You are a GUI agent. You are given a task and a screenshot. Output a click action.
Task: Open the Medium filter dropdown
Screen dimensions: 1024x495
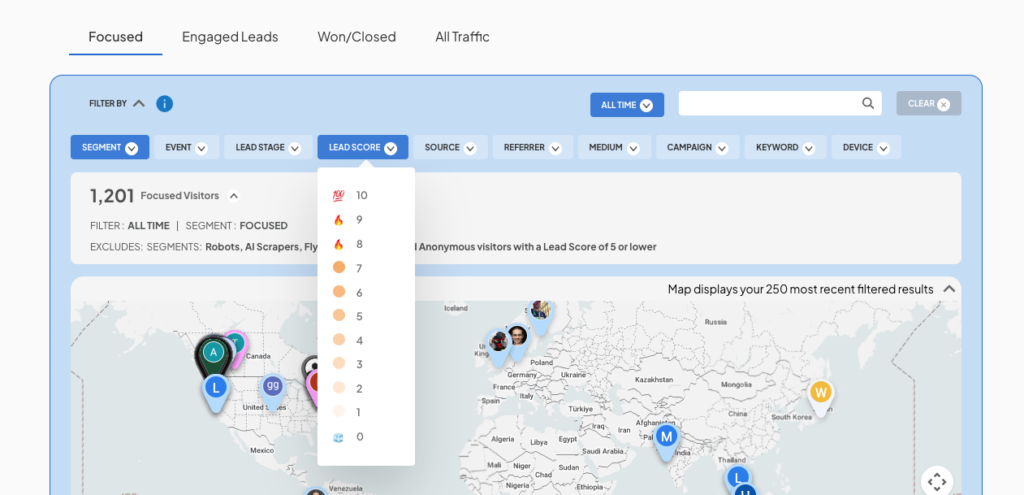pos(615,148)
